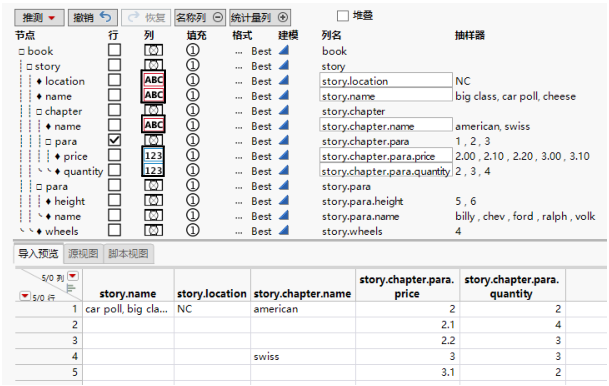Viewport: 609px width, 386px height.
Task: Click the excluded column icon in book row
Action: 153,50
